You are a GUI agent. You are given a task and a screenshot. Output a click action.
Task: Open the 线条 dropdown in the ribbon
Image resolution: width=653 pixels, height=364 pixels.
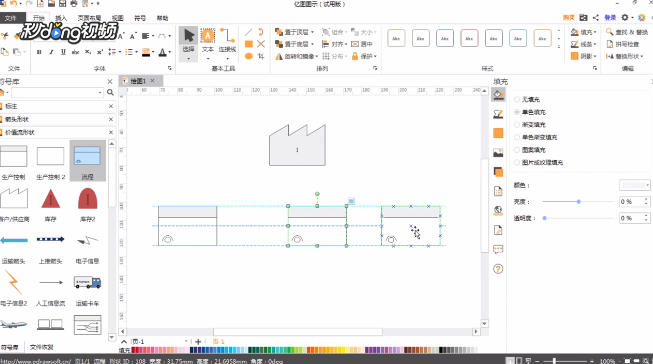(x=584, y=44)
